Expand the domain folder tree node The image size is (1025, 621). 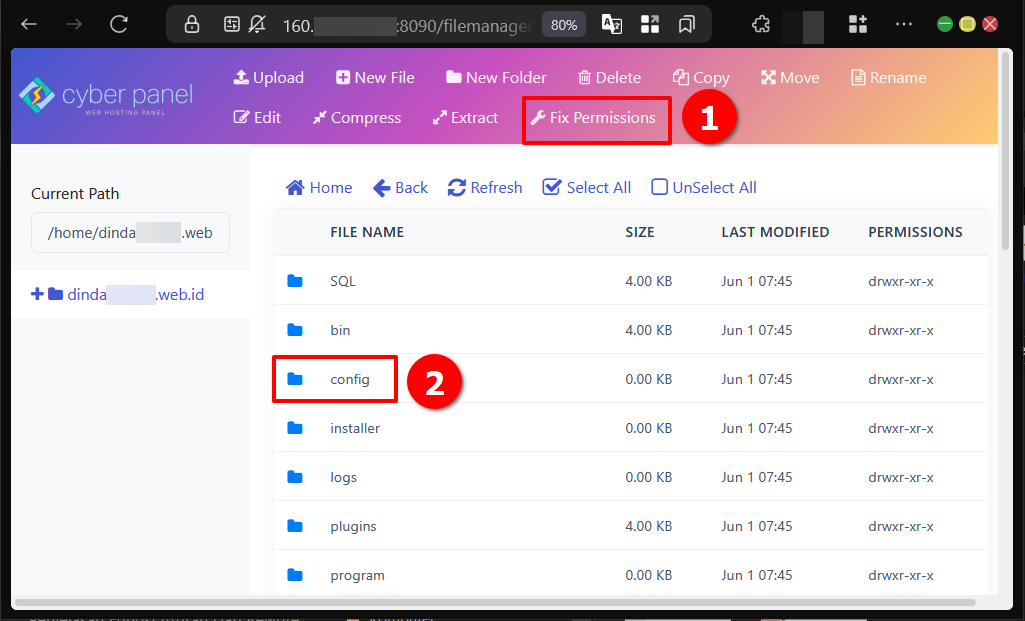38,294
